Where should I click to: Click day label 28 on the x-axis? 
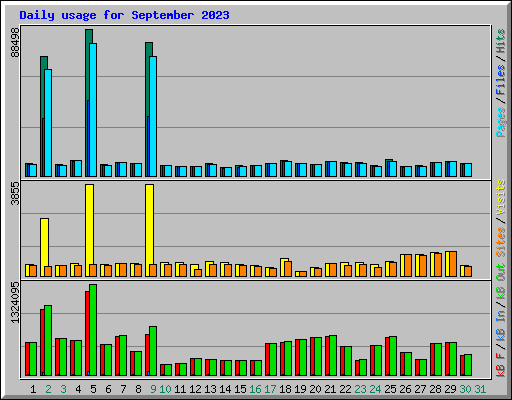pyautogui.click(x=435, y=389)
